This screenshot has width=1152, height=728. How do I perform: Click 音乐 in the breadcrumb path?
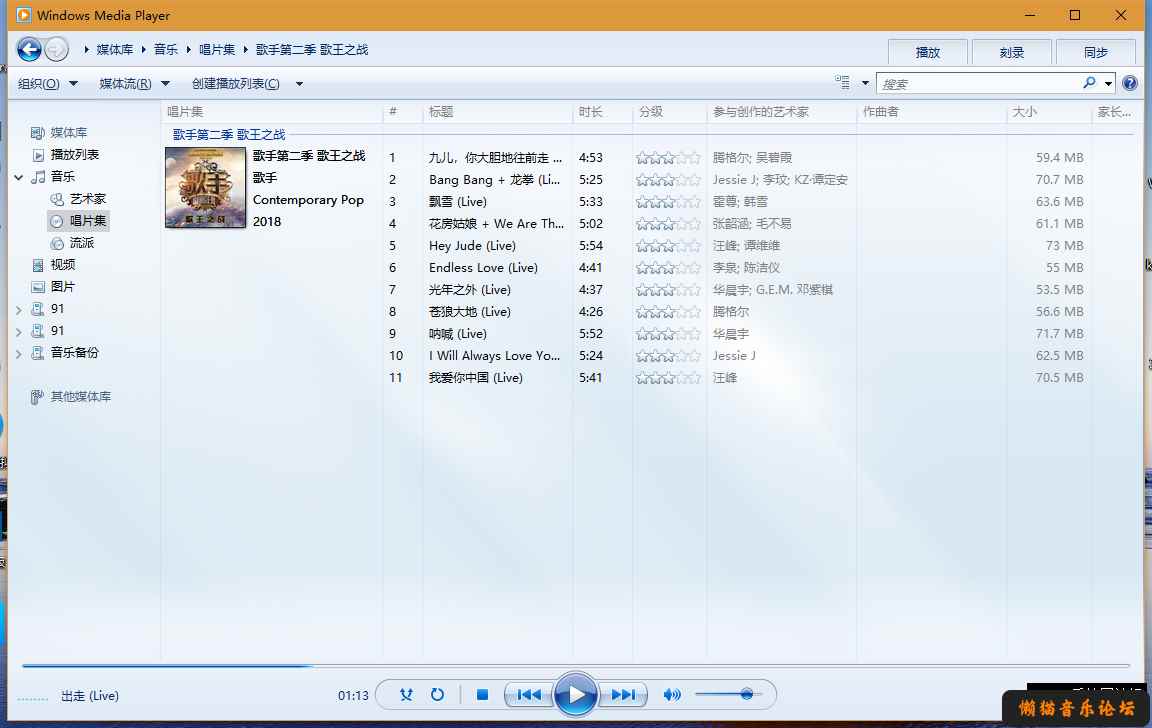[166, 50]
